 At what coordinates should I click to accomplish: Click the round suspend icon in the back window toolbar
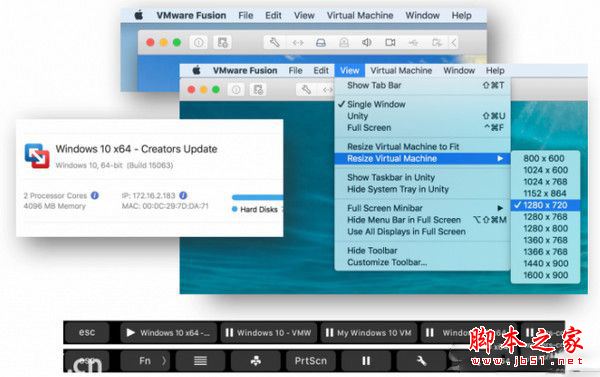point(199,42)
